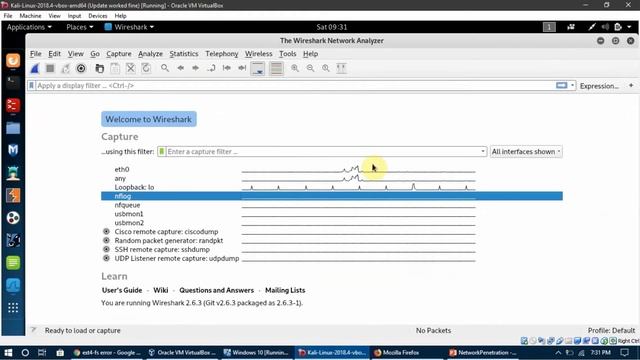Open the Capture menu
640x360 pixels.
pos(119,54)
